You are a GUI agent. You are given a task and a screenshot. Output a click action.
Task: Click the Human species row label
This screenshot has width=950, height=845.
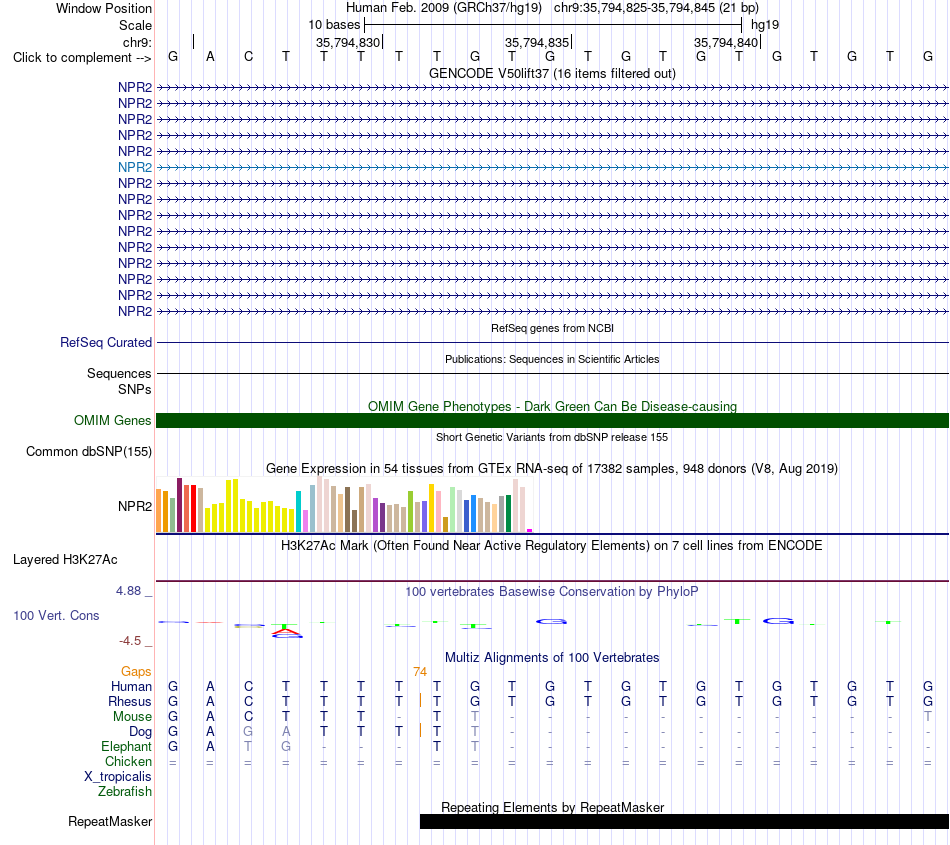click(x=131, y=686)
